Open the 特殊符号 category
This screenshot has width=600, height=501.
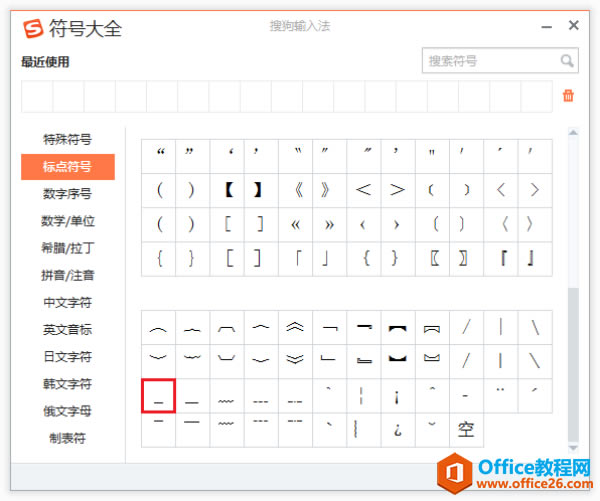[x=67, y=139]
